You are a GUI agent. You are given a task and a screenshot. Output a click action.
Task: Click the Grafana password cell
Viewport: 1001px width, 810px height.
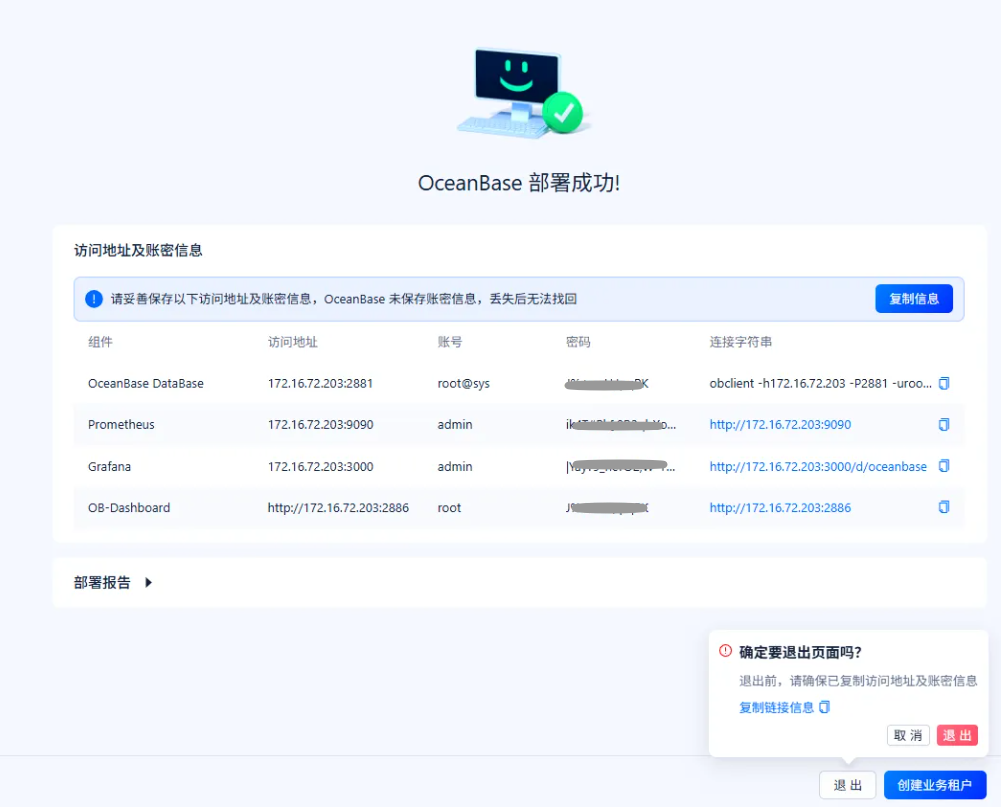click(621, 467)
